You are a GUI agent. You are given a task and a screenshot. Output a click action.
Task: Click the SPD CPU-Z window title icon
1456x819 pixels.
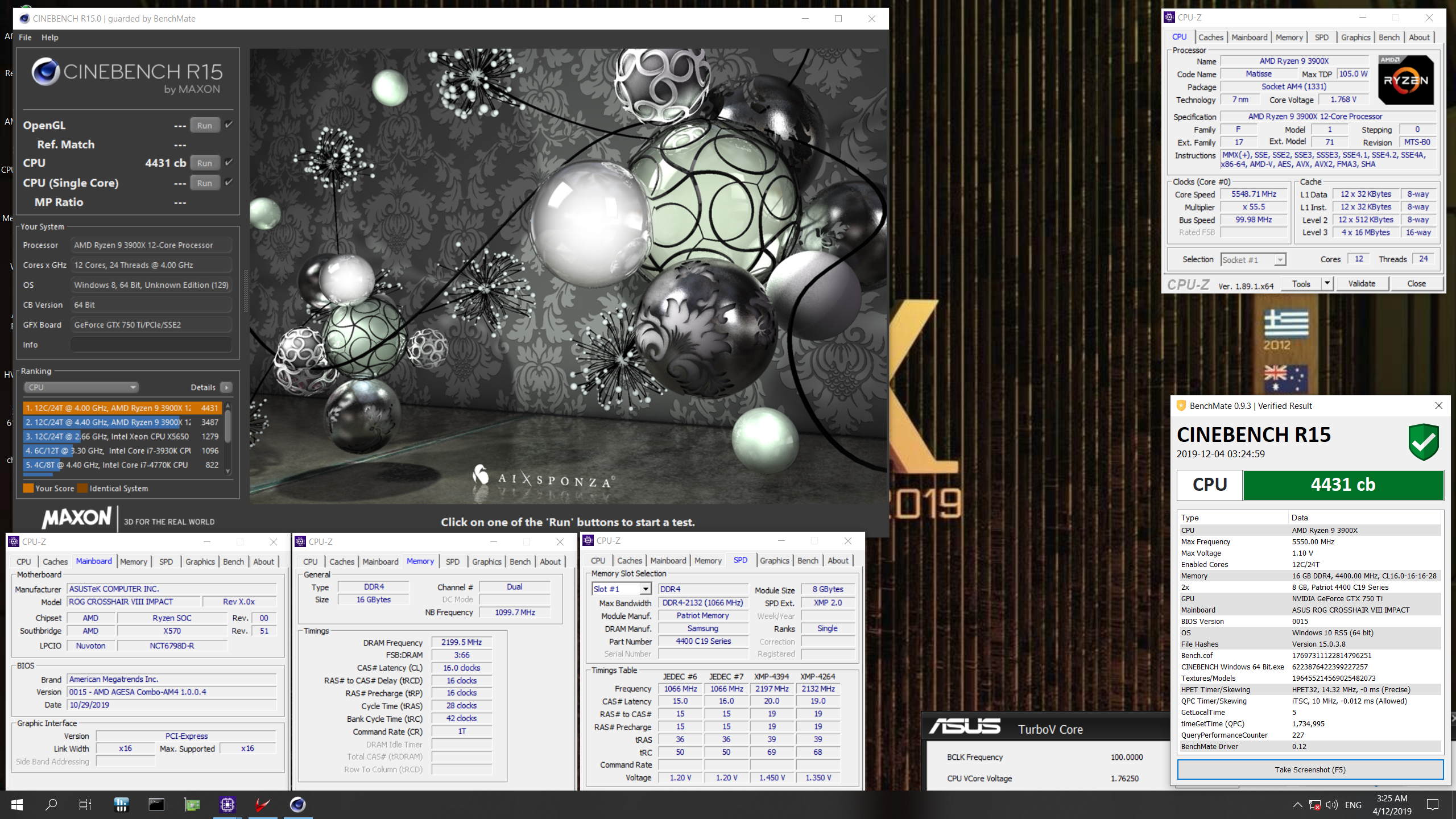tap(588, 540)
